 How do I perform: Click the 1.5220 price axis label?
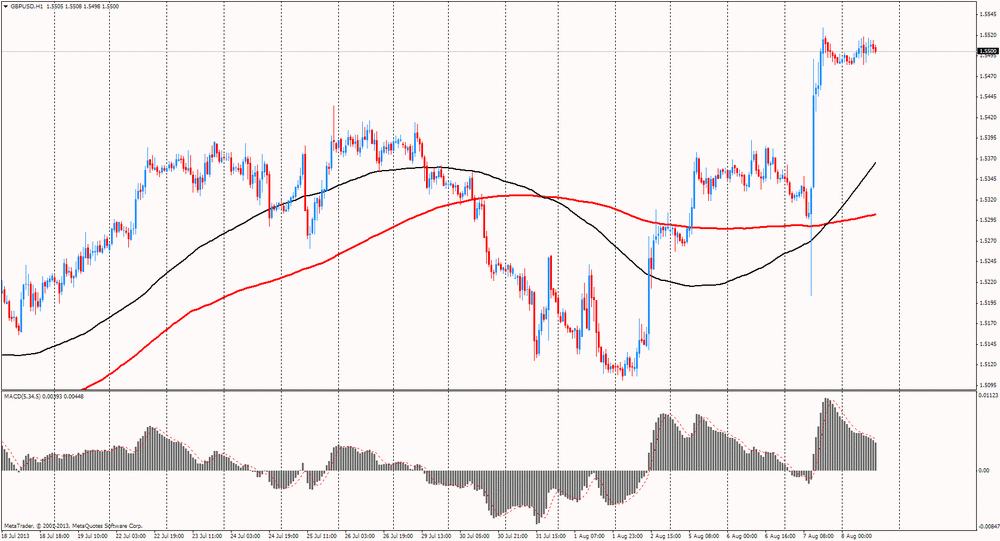pyautogui.click(x=988, y=282)
